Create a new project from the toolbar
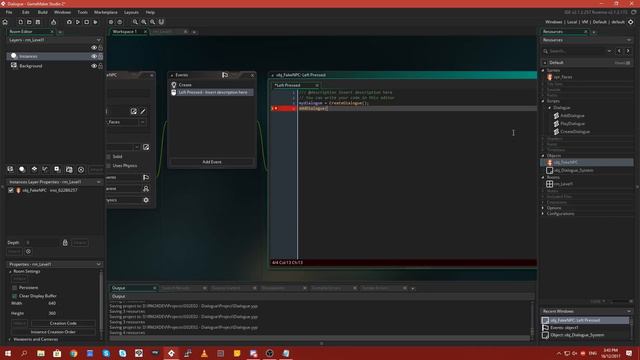Viewport: 640px width, 360px height. coord(20,22)
